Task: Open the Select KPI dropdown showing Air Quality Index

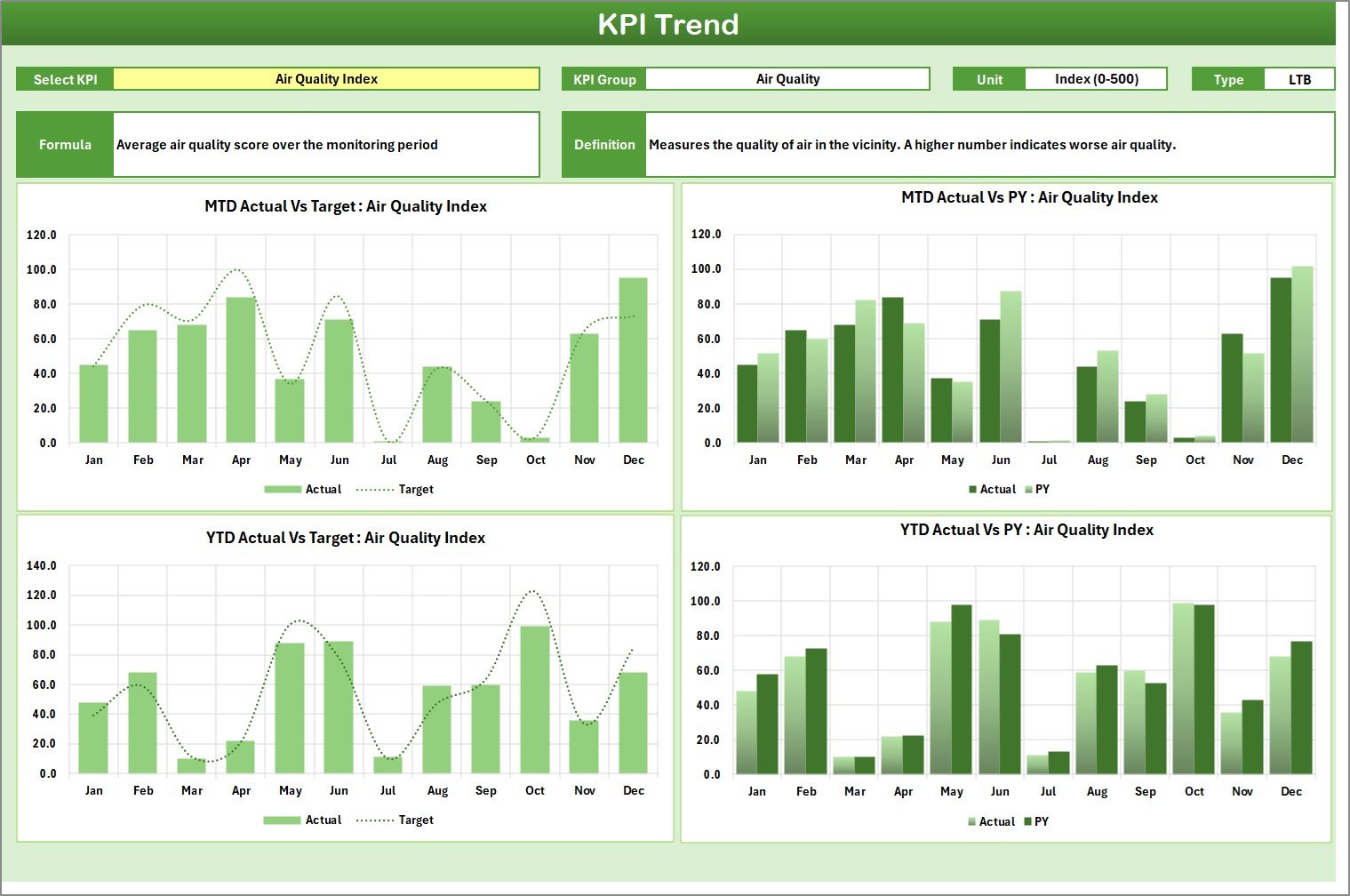Action: pos(326,78)
